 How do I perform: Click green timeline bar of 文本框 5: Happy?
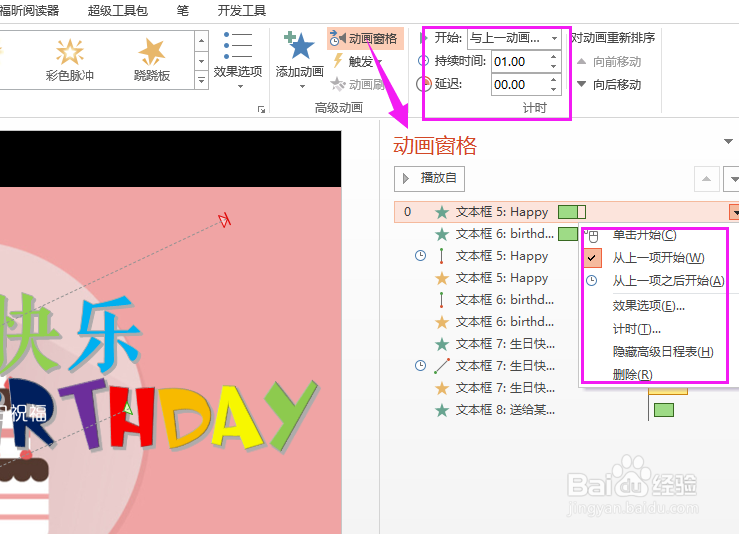coord(572,212)
